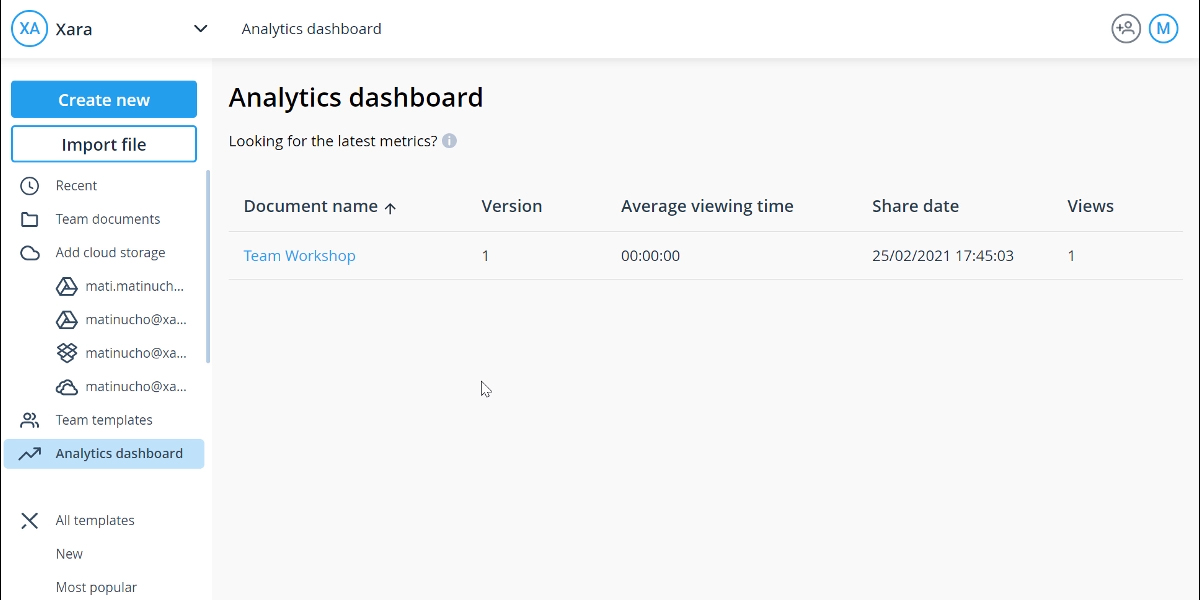
Task: Show Most popular templates
Action: [96, 587]
